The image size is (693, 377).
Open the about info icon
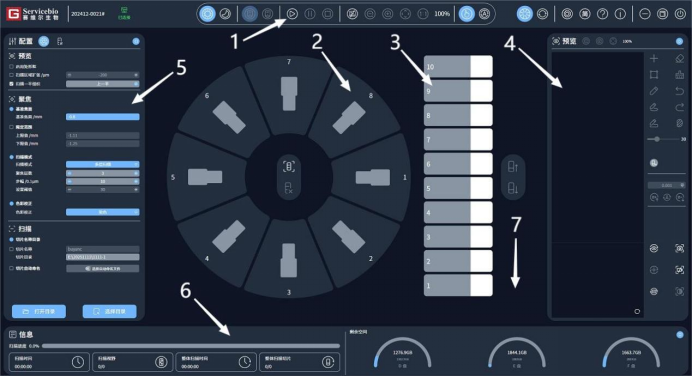620,14
